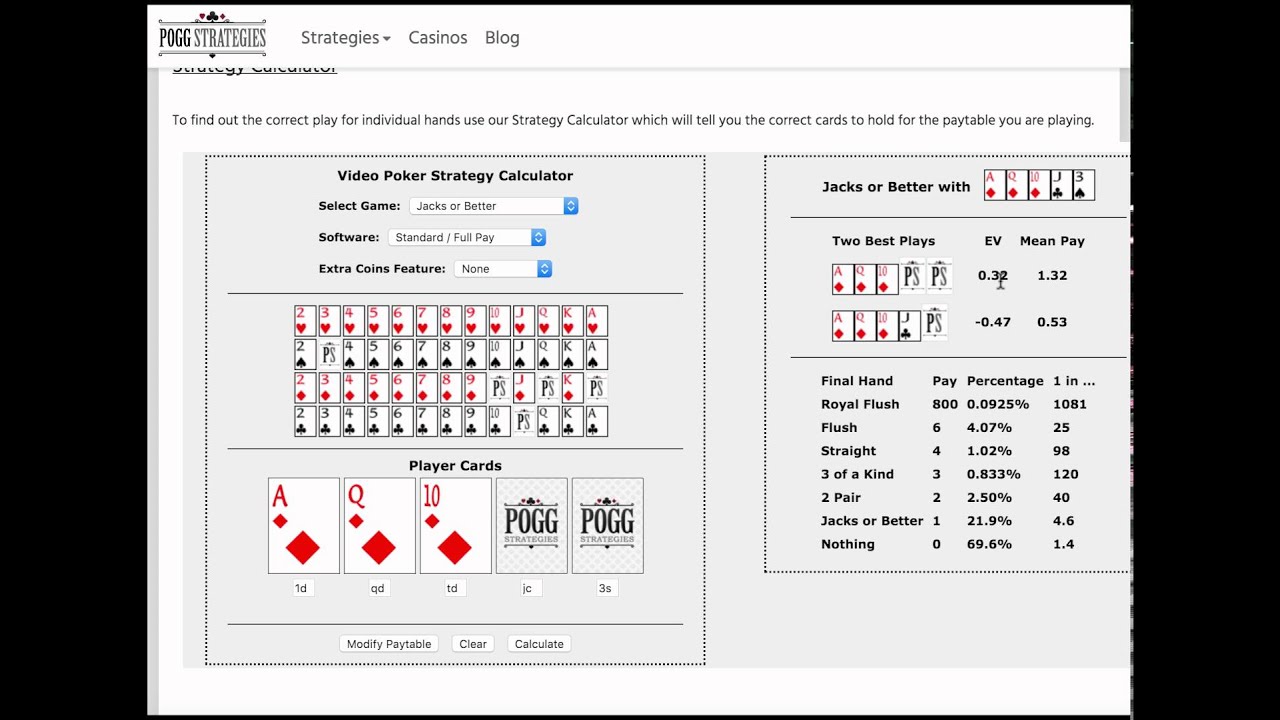Pick the 10 of hearts card
This screenshot has width=1280, height=720.
(499, 321)
